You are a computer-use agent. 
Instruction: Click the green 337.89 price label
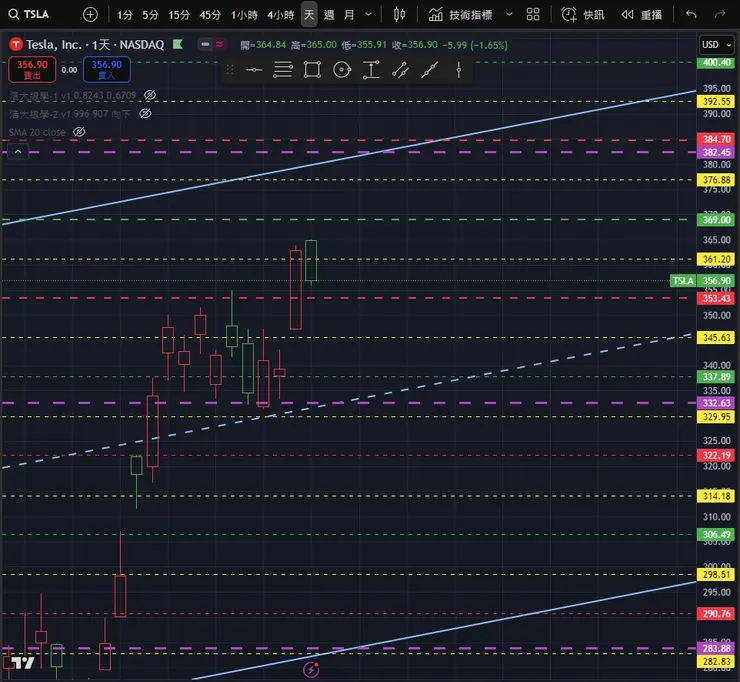(x=716, y=377)
